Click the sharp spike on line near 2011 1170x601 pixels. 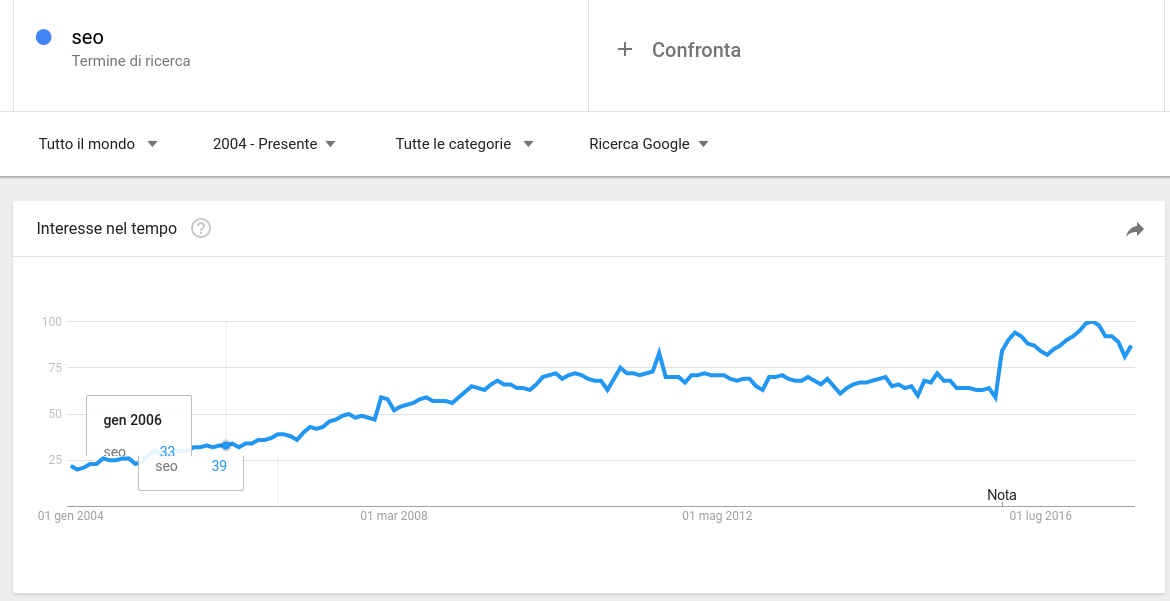(x=660, y=351)
